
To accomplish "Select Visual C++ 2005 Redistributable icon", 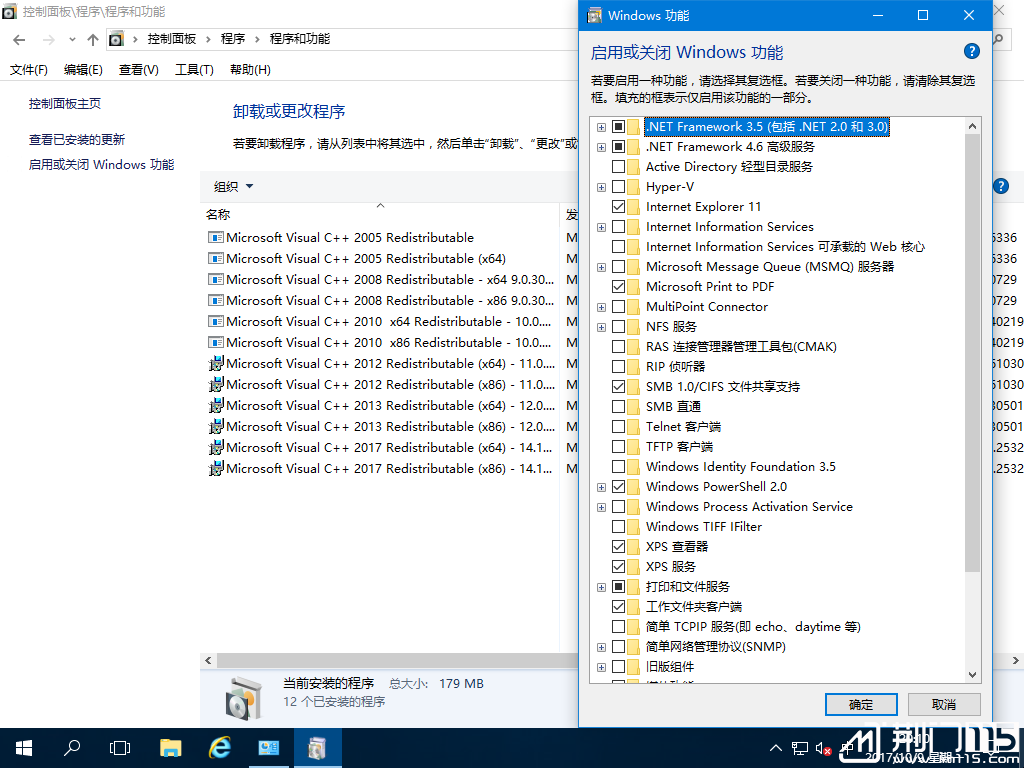I will click(216, 237).
